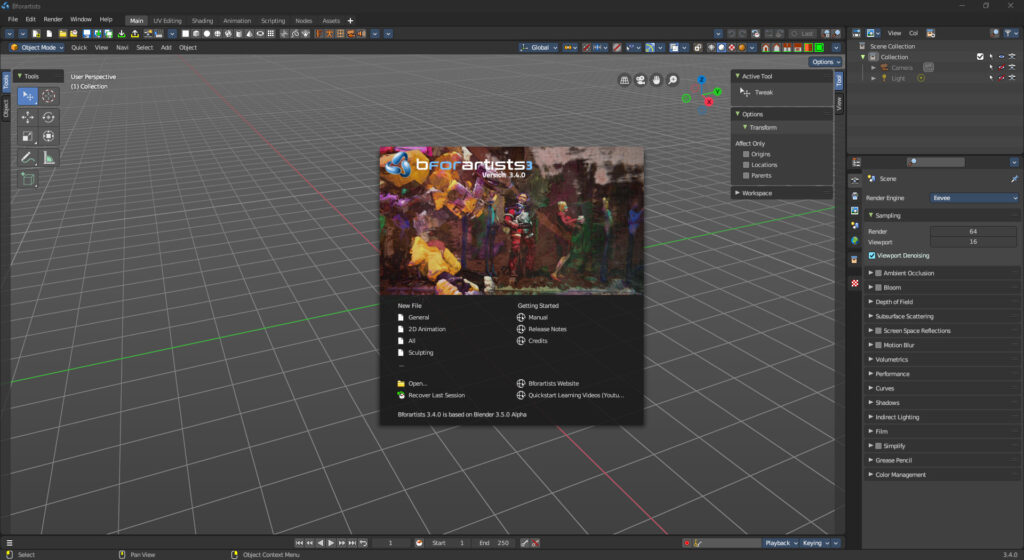Activate the Move tool
1024x560 pixels.
(27, 117)
